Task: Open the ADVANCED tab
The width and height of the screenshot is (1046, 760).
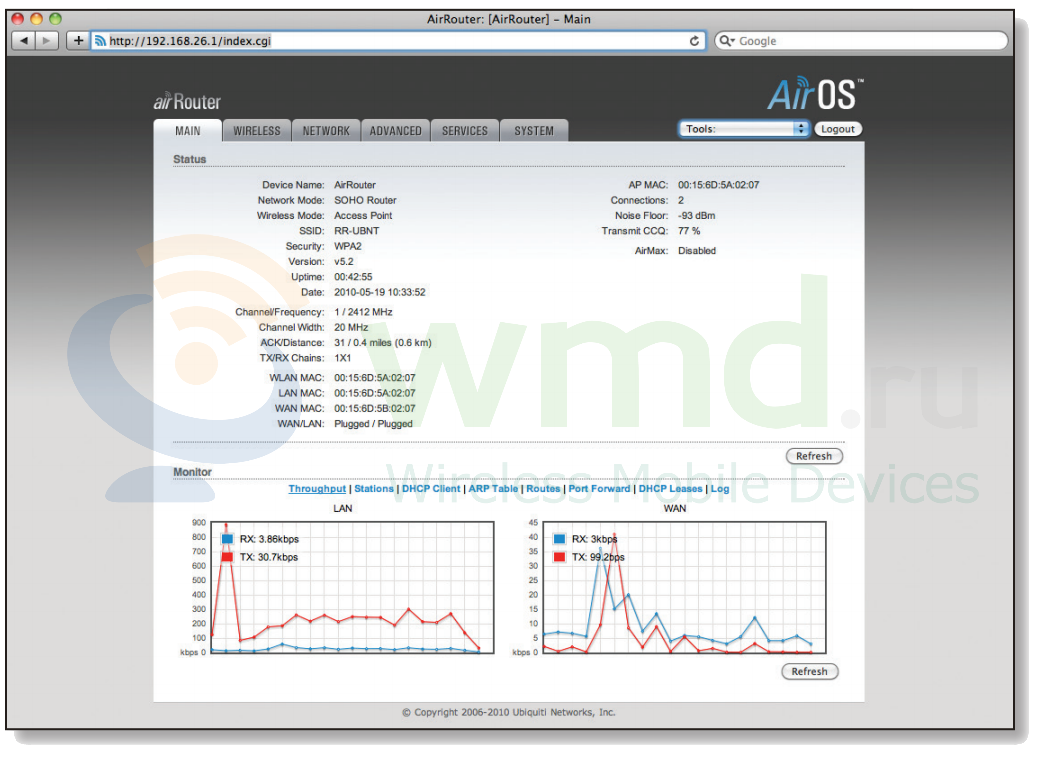Action: pyautogui.click(x=396, y=131)
